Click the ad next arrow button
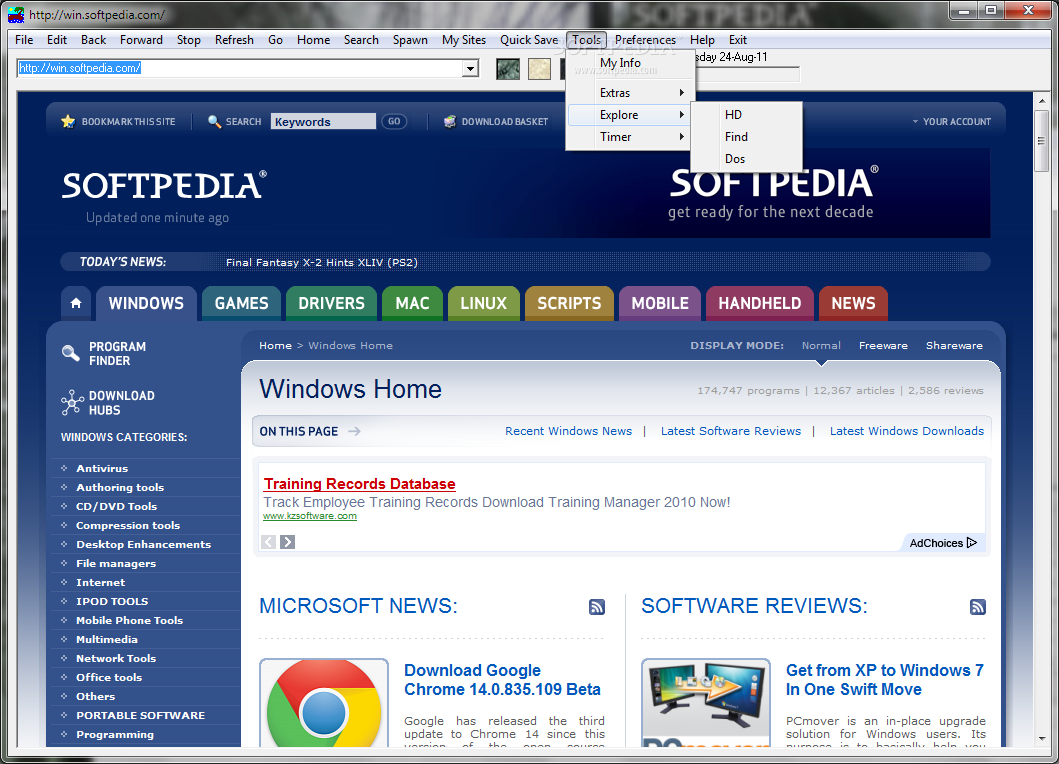1059x764 pixels. click(287, 542)
